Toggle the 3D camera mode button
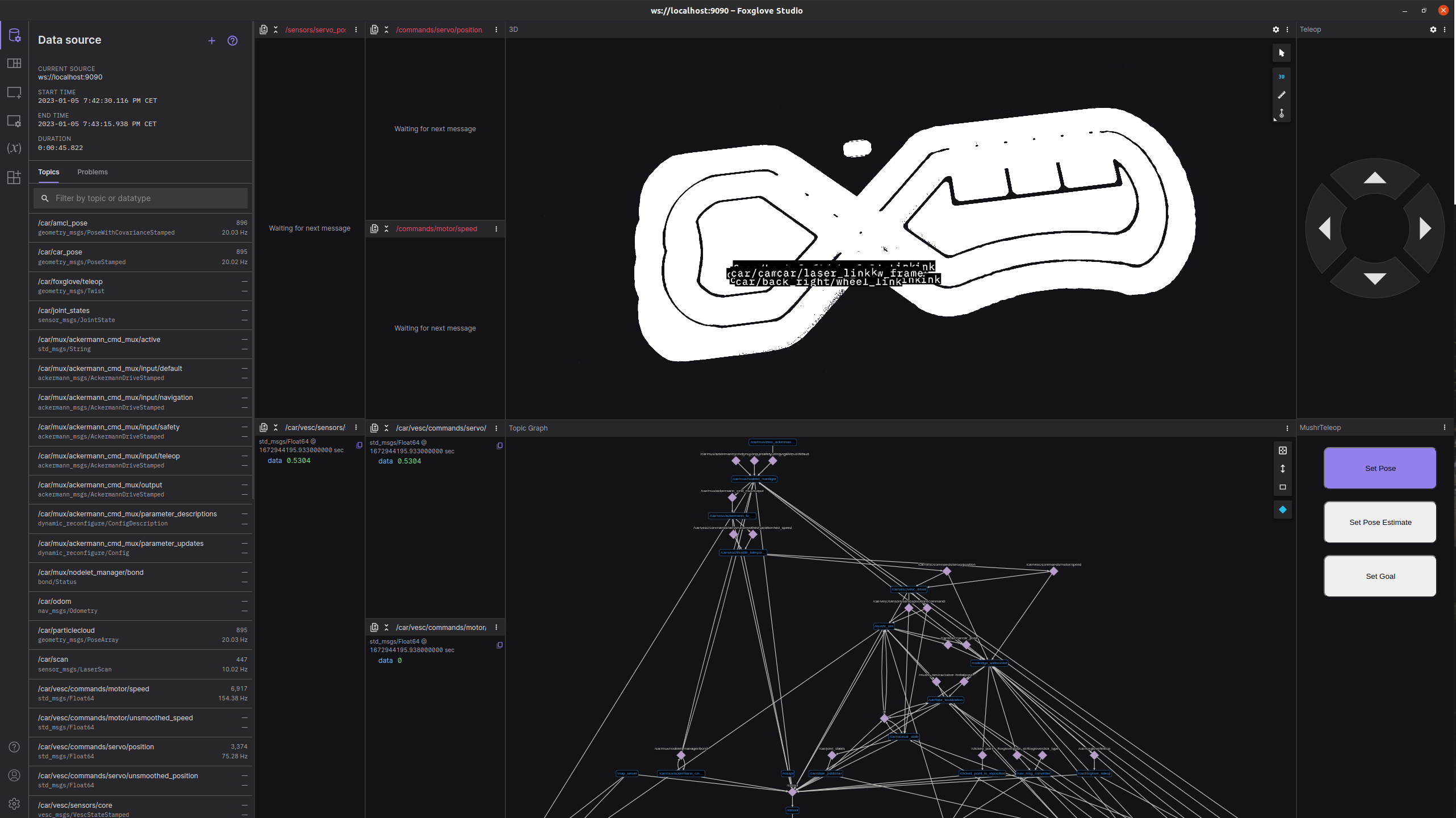 (x=1282, y=77)
